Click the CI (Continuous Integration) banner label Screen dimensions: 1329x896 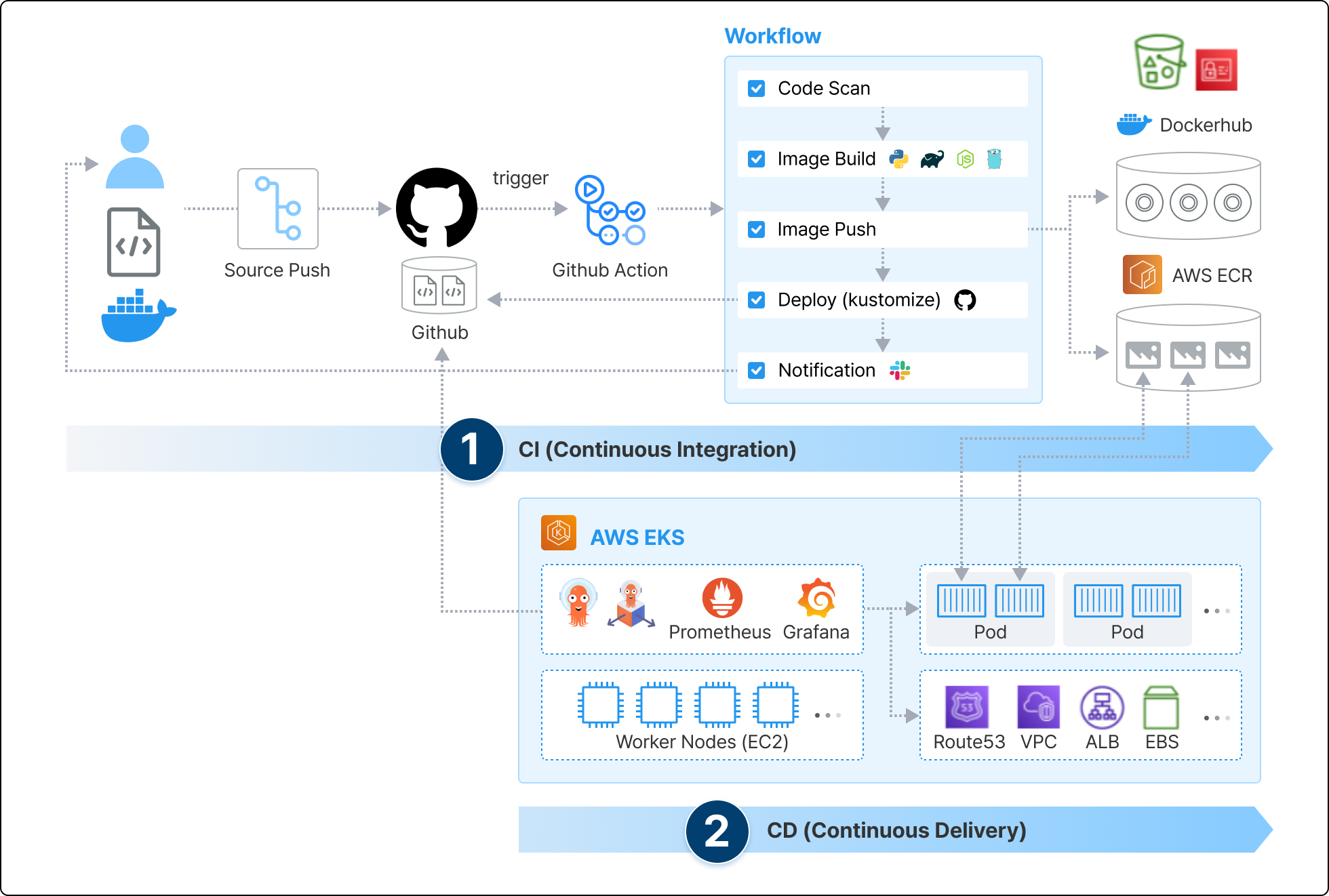(657, 449)
